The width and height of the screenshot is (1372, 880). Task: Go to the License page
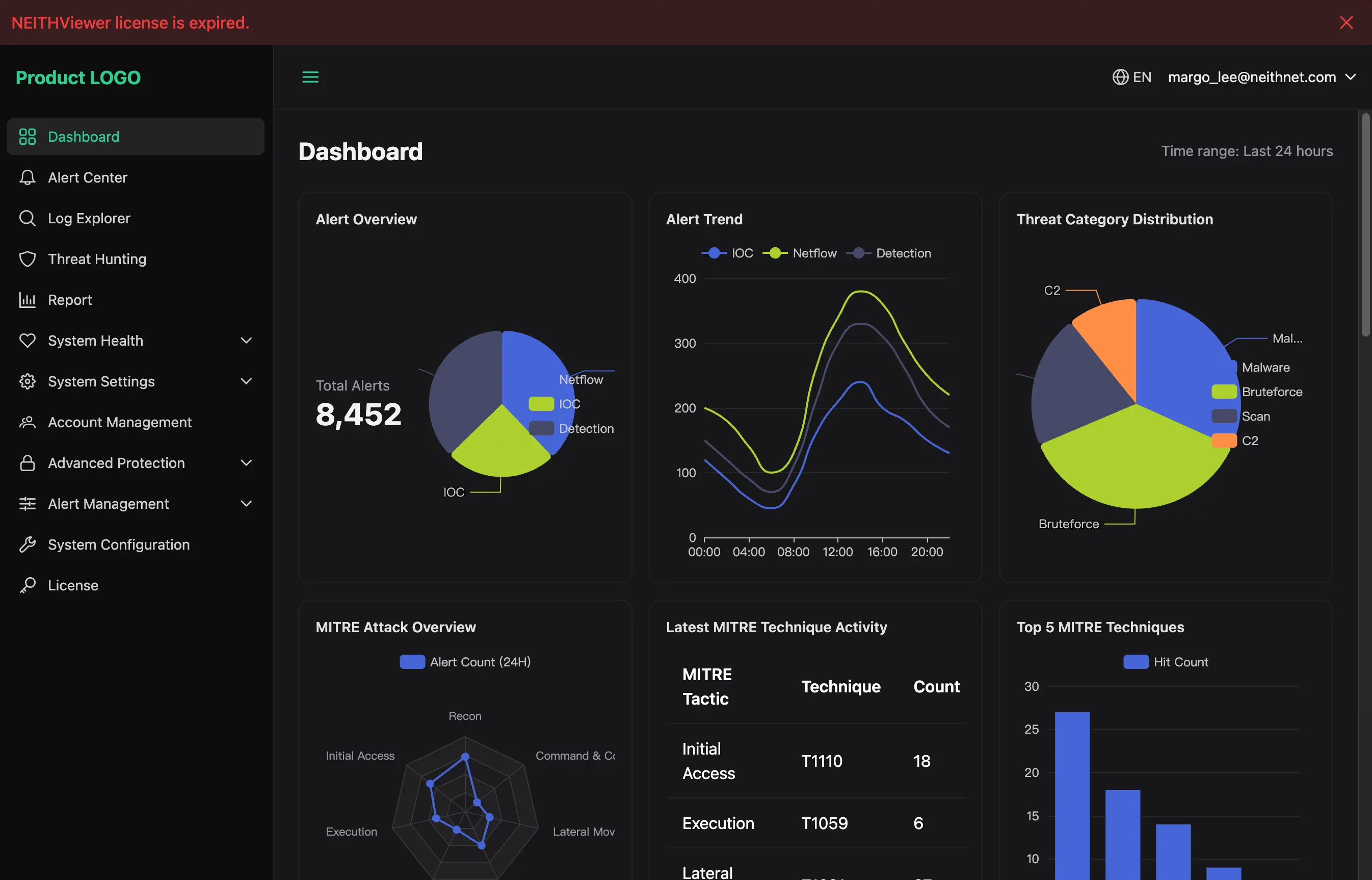[136, 585]
